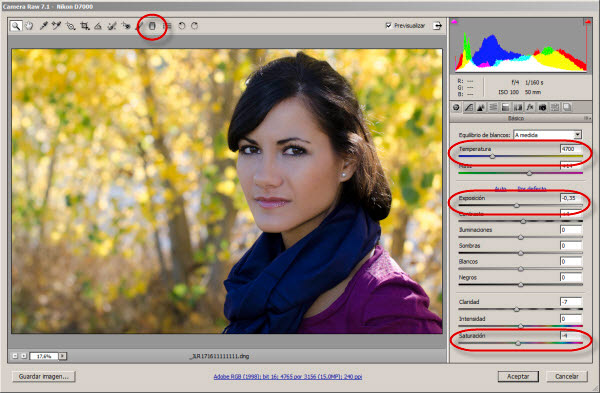Click the Por defecto link
Viewport: 600px width, 393px height.
click(x=532, y=189)
